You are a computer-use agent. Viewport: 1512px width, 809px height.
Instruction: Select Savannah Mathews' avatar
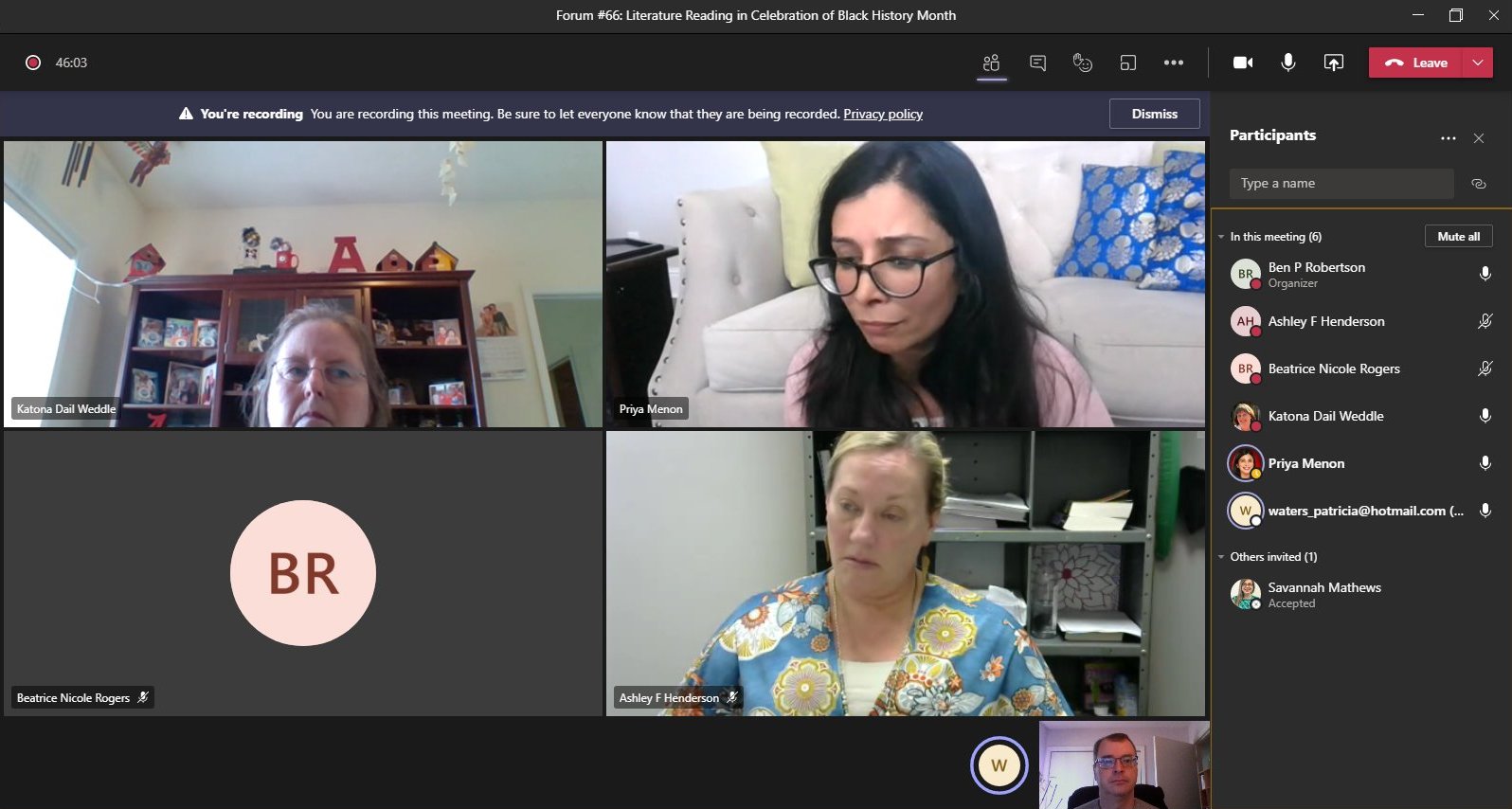click(1246, 594)
